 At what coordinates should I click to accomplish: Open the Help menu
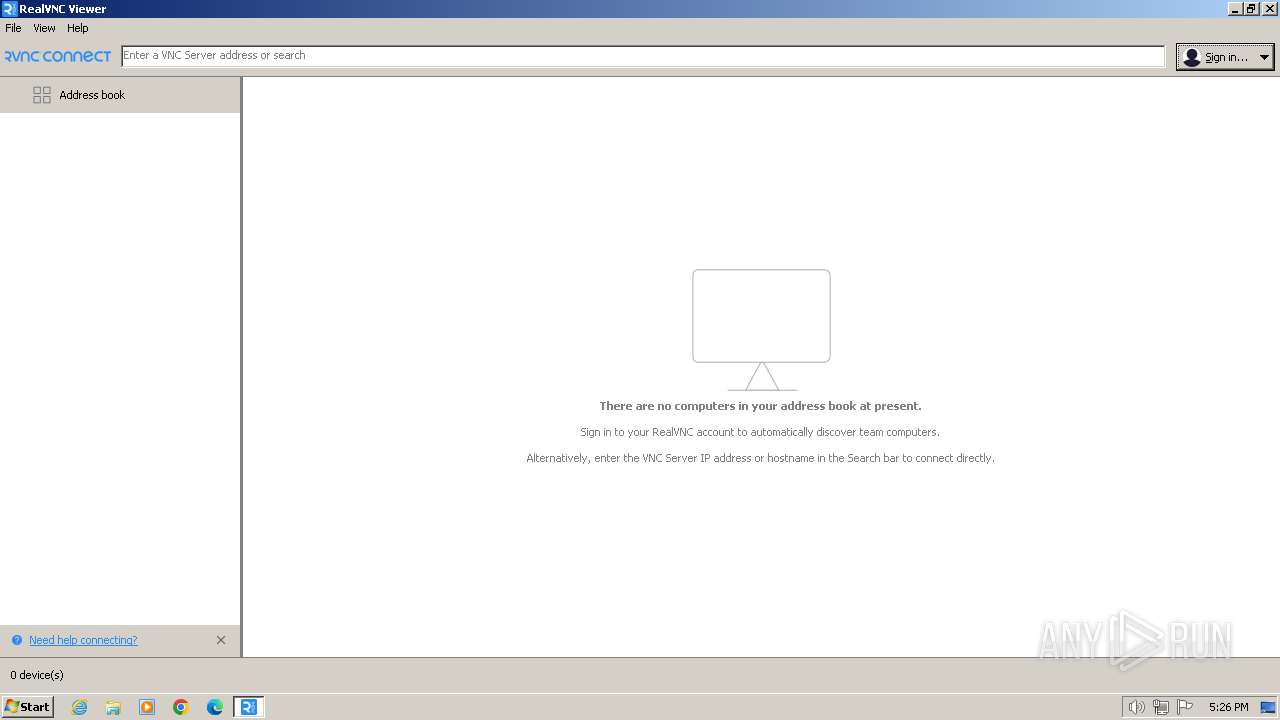click(78, 28)
